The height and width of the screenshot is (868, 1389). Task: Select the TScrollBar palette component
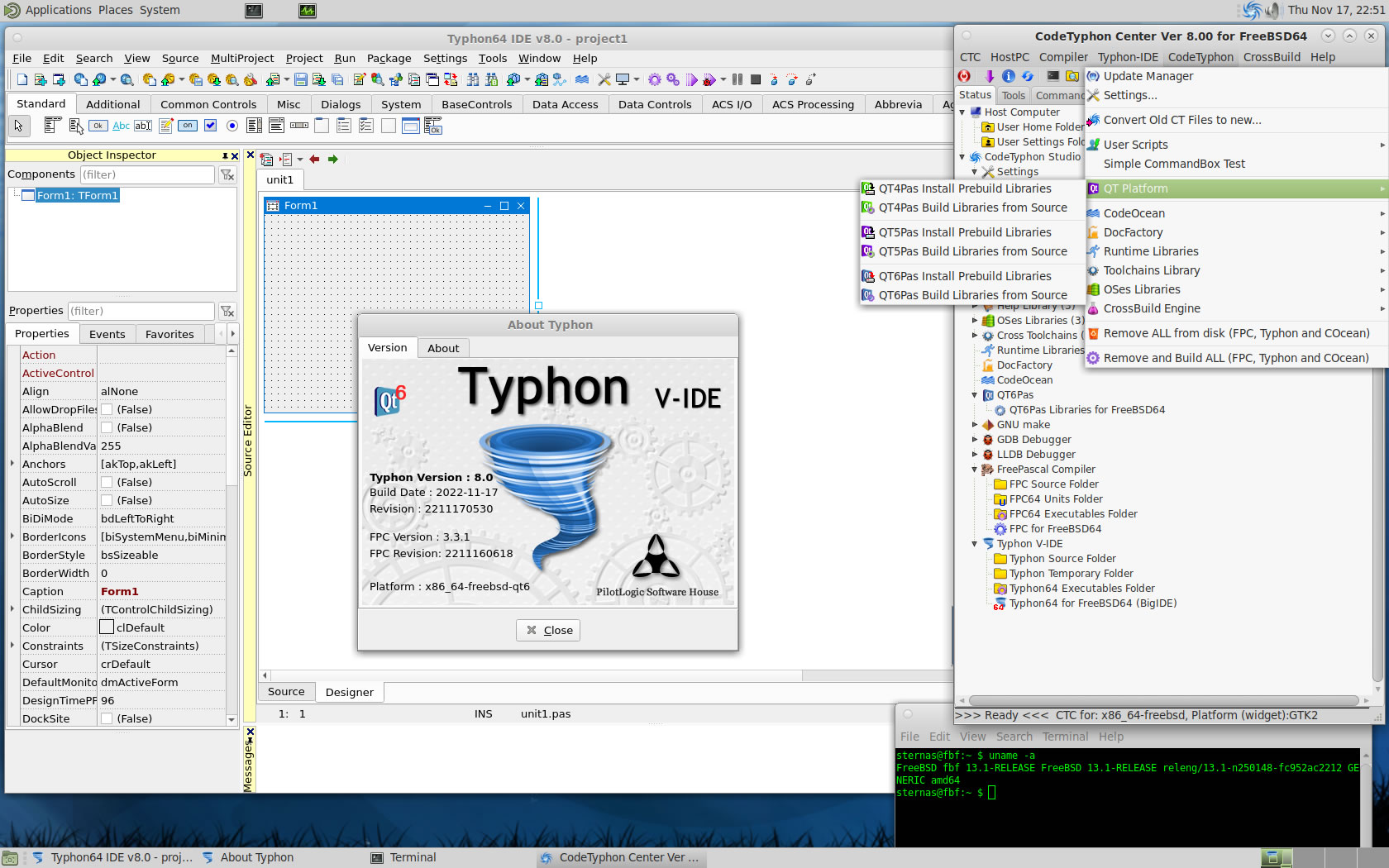[299, 126]
